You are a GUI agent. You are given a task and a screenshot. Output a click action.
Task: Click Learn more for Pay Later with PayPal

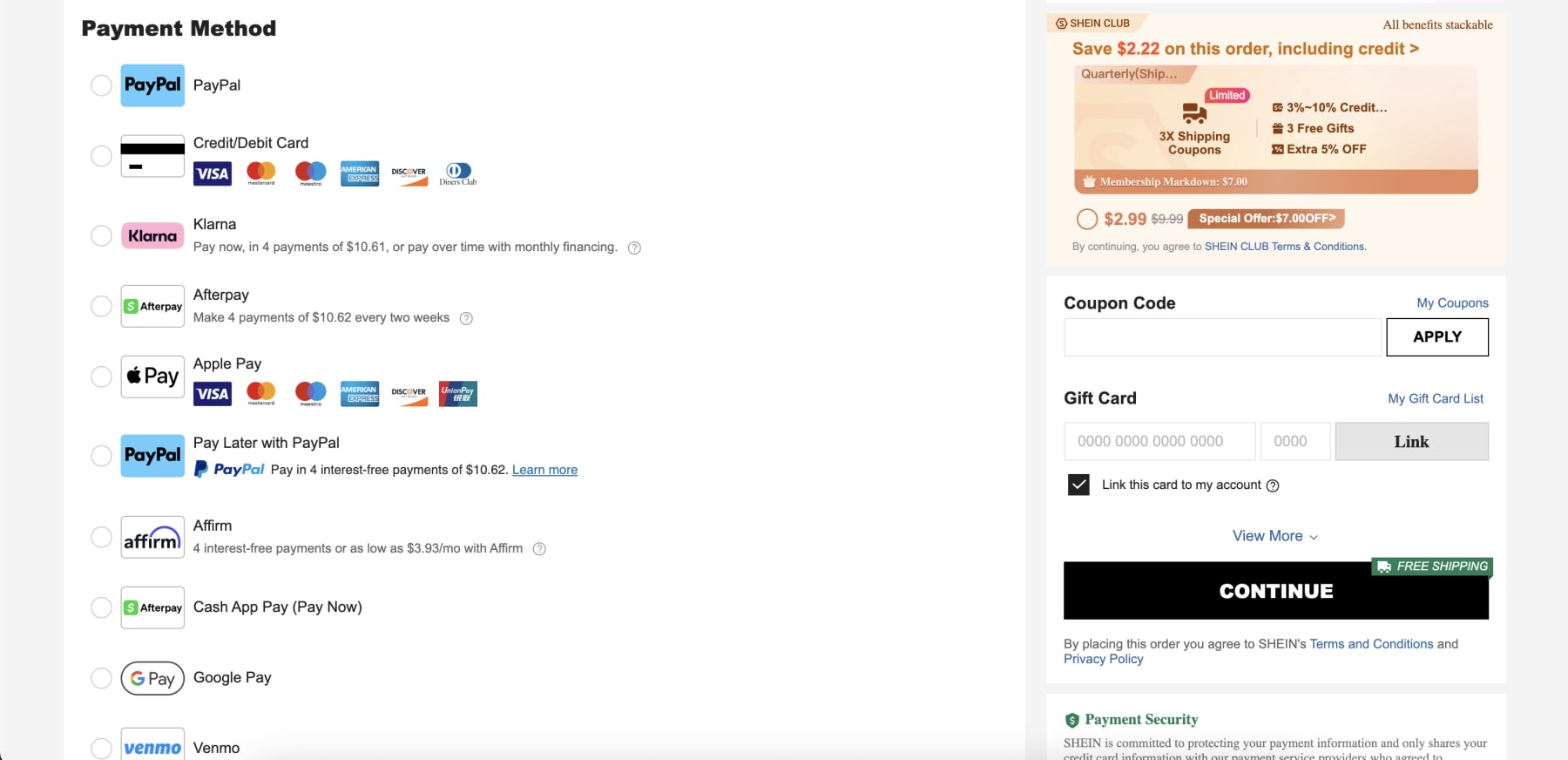[x=544, y=470]
